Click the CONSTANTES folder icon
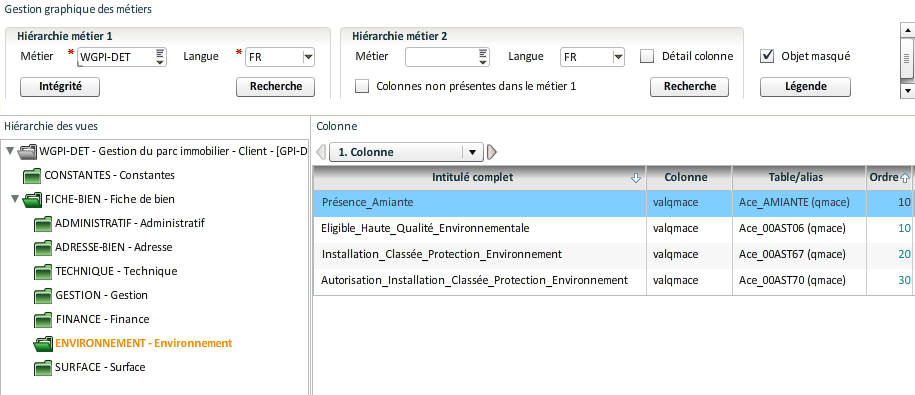 [32, 175]
